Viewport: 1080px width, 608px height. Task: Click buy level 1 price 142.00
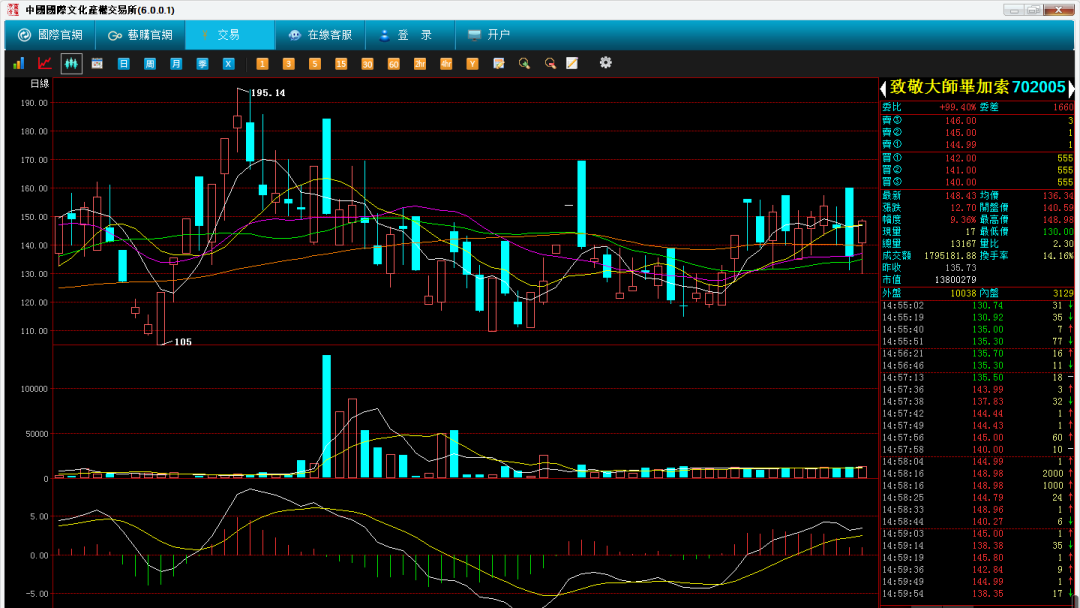tap(960, 158)
